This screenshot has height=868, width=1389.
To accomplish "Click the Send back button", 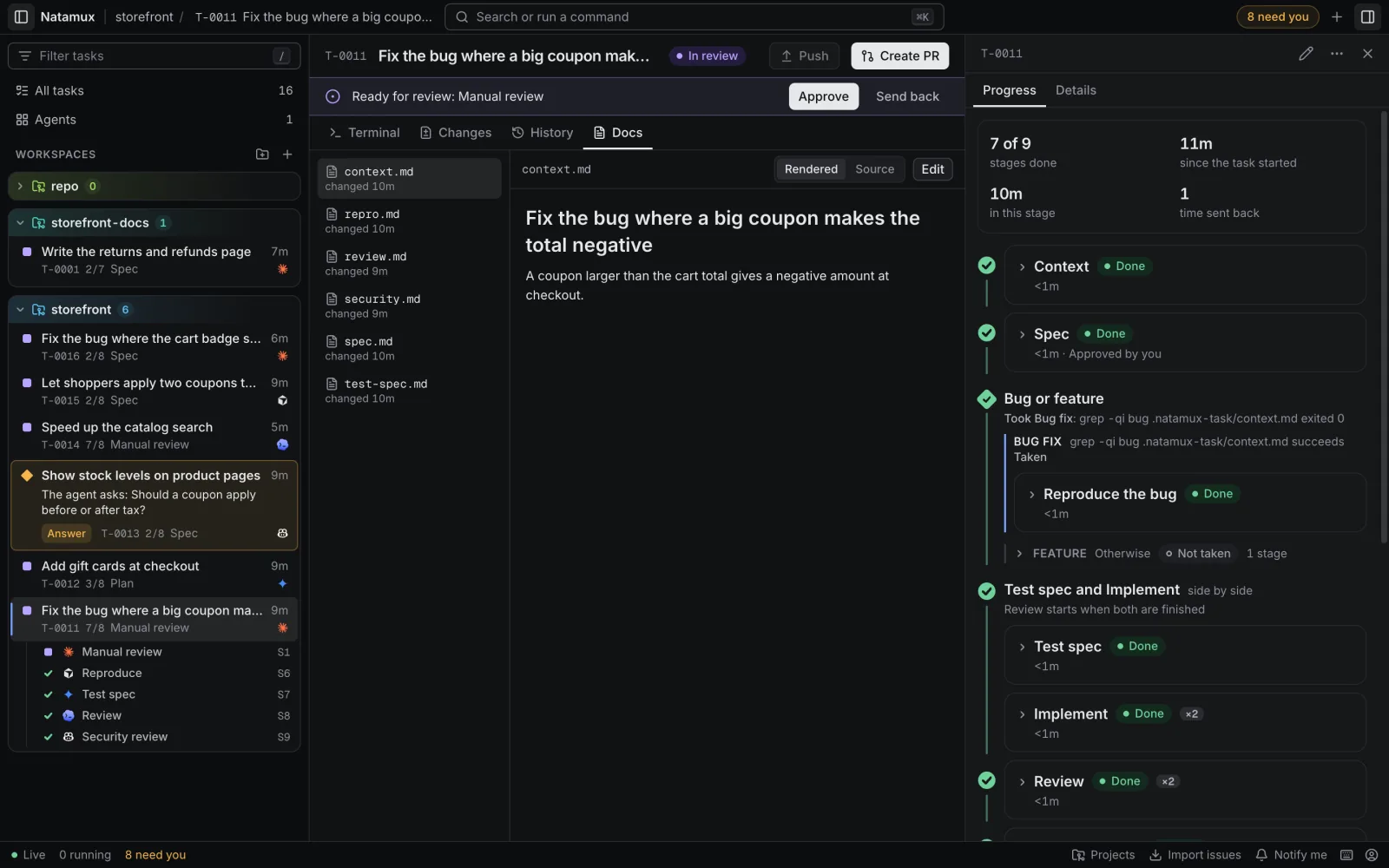I will (907, 96).
